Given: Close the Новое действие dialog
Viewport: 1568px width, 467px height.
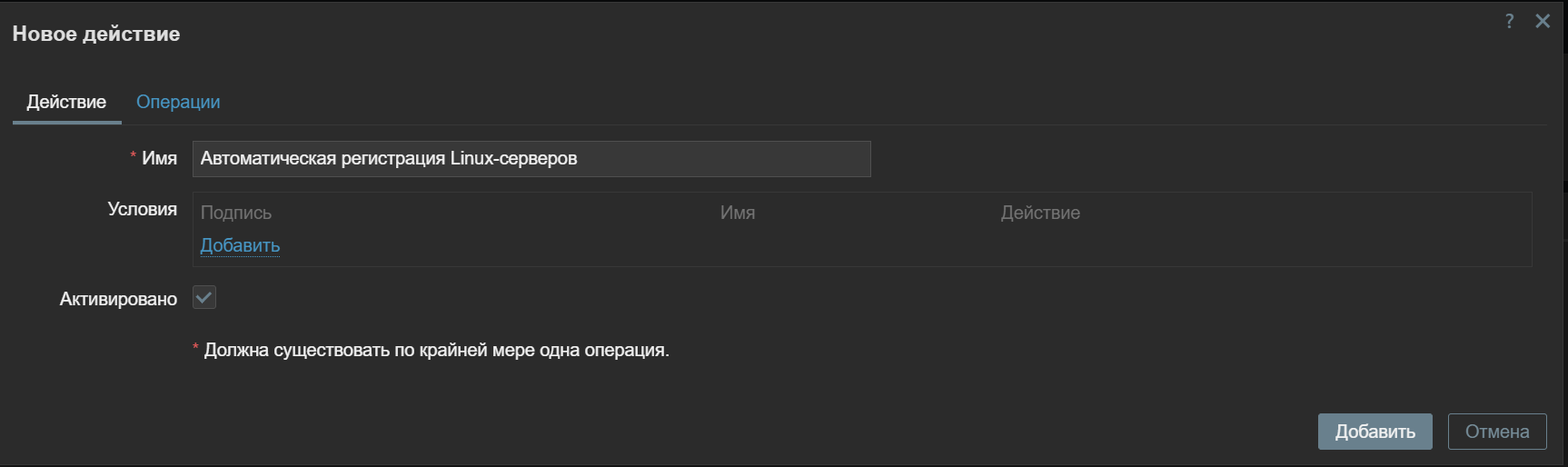Looking at the screenshot, I should [x=1543, y=21].
